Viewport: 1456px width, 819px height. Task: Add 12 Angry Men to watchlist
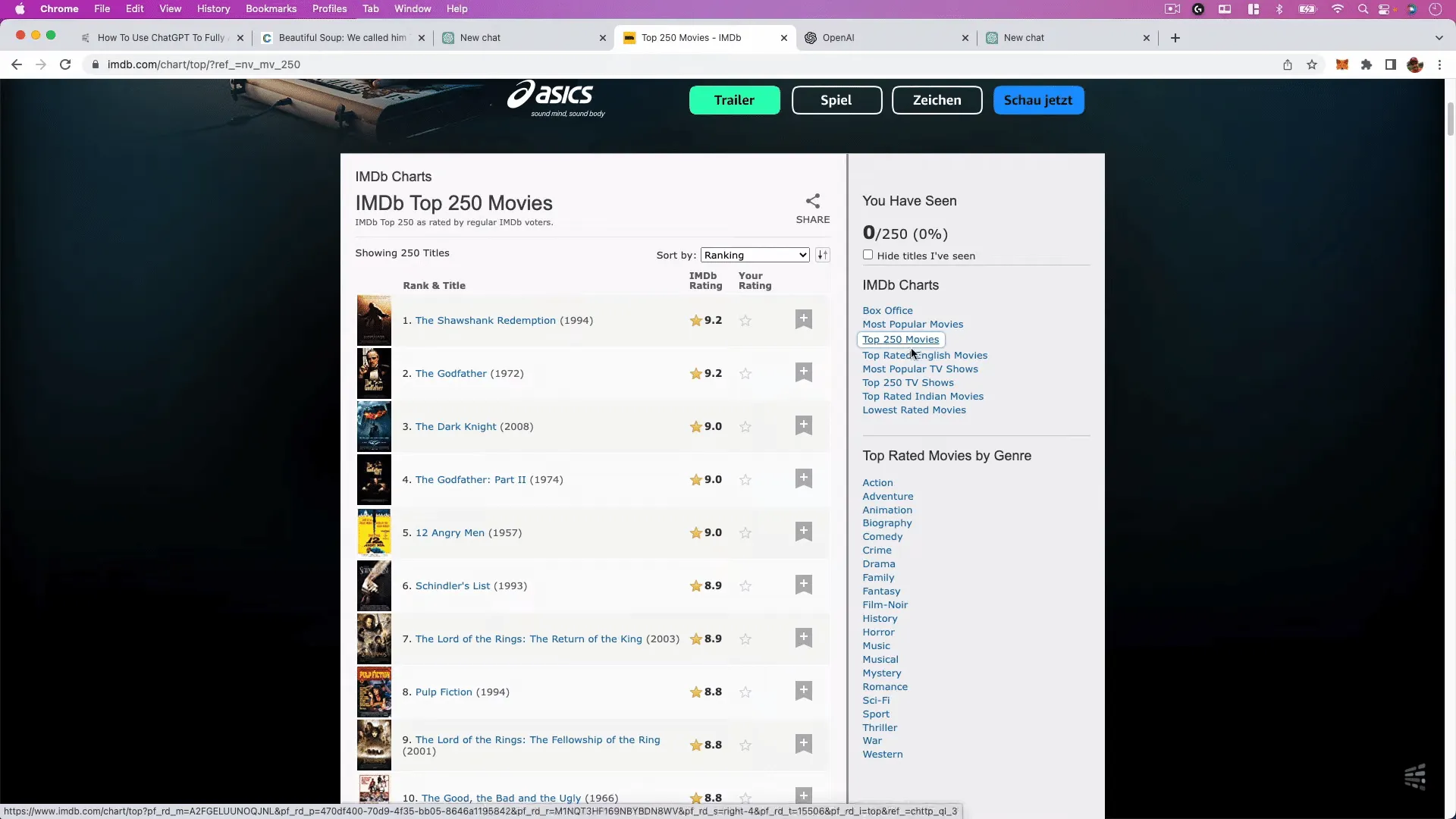pyautogui.click(x=804, y=532)
